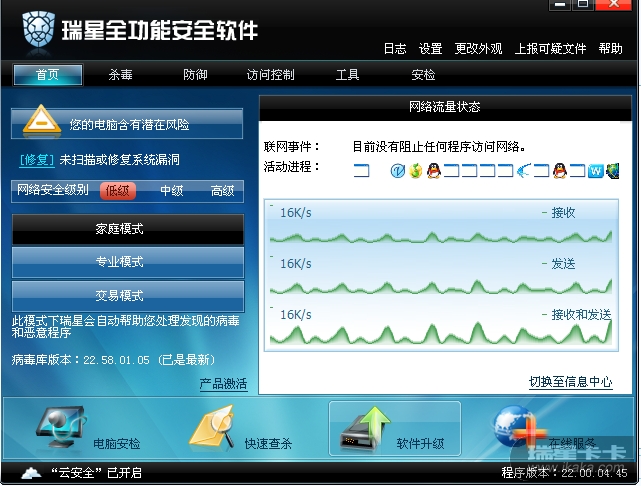Click the [修复] repair link

pos(37,159)
